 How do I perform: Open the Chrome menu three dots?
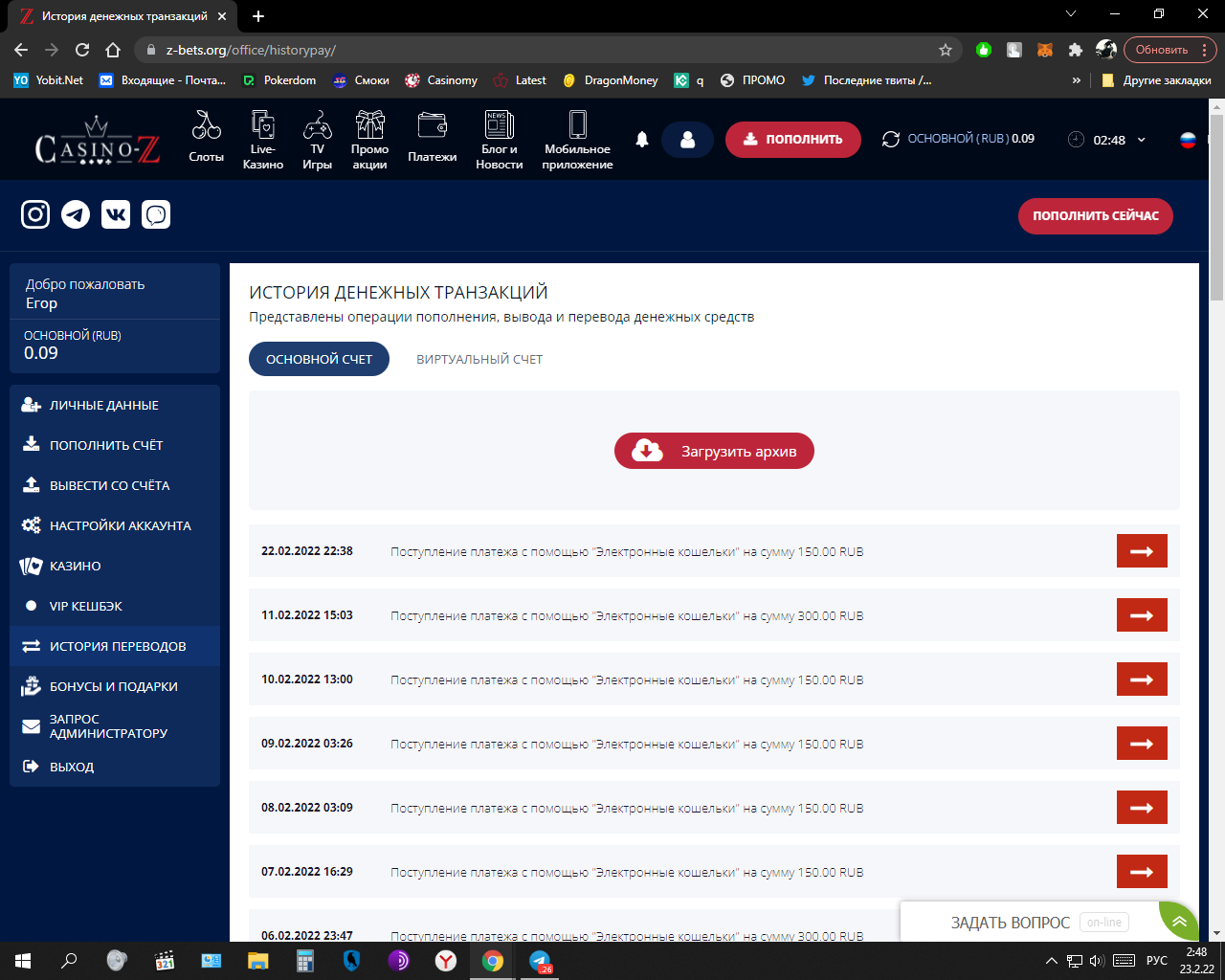pyautogui.click(x=1204, y=50)
